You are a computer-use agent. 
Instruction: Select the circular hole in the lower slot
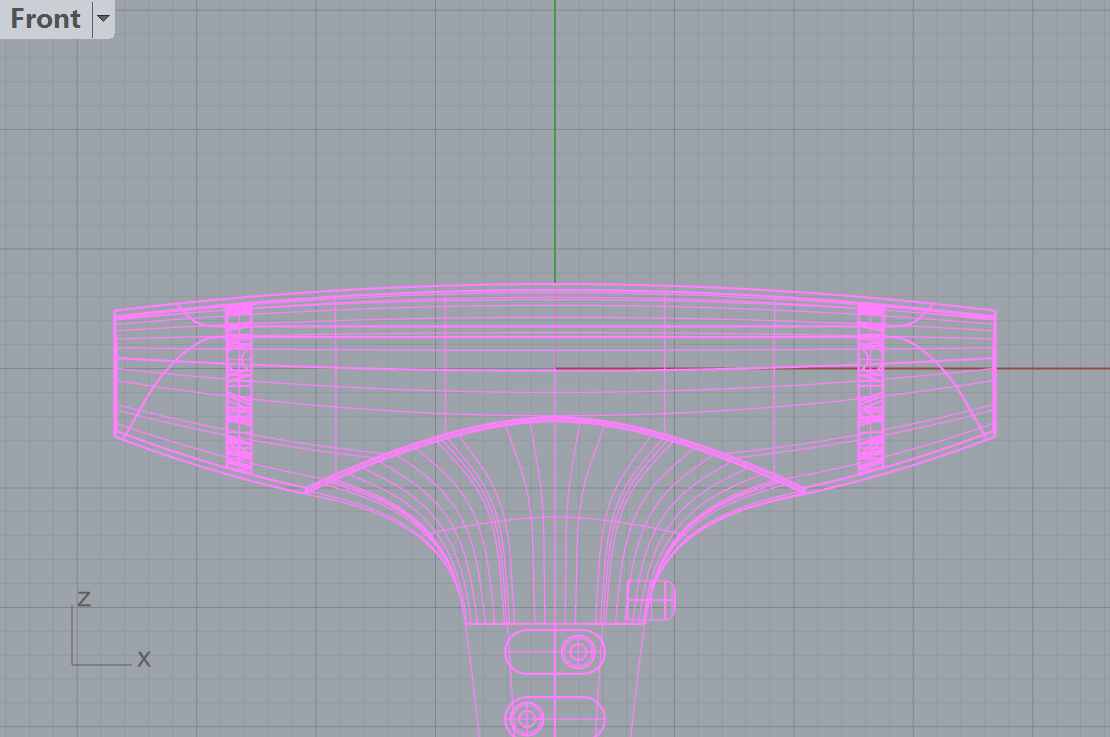pos(527,716)
